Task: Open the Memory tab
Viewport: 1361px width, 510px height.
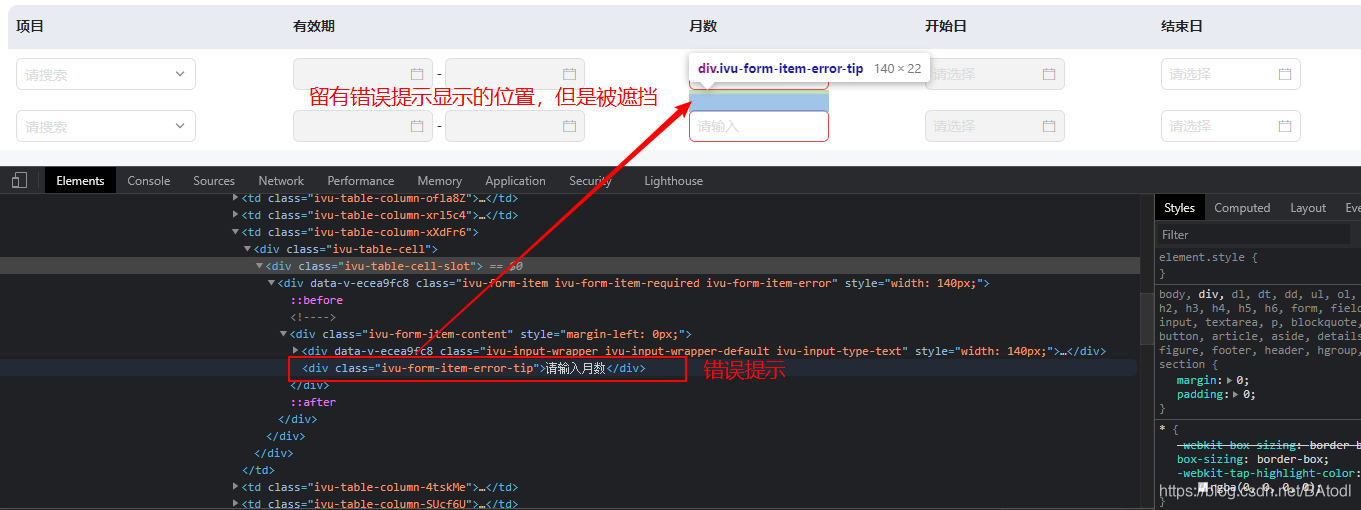Action: [x=440, y=181]
